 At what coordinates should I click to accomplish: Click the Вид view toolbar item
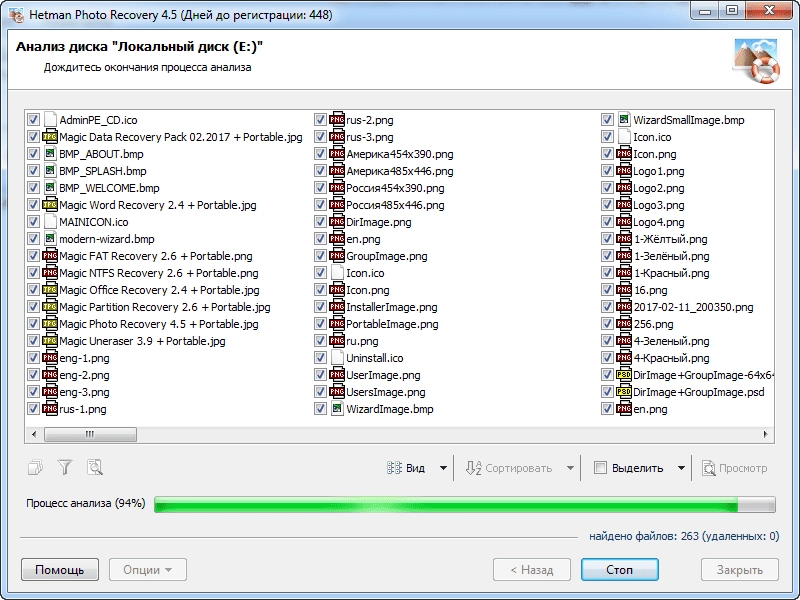tap(406, 468)
